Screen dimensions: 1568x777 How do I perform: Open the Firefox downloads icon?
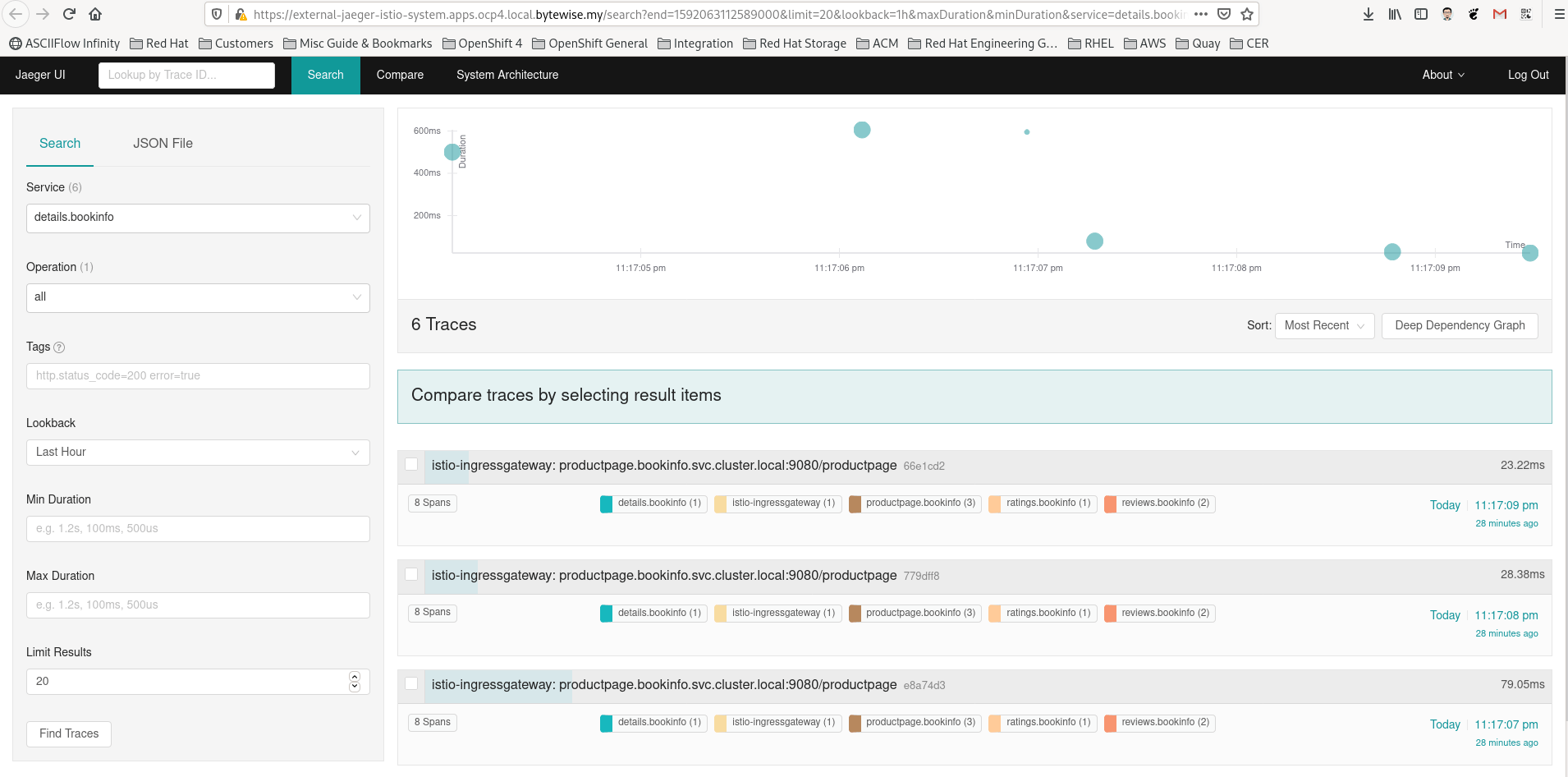pyautogui.click(x=1368, y=14)
